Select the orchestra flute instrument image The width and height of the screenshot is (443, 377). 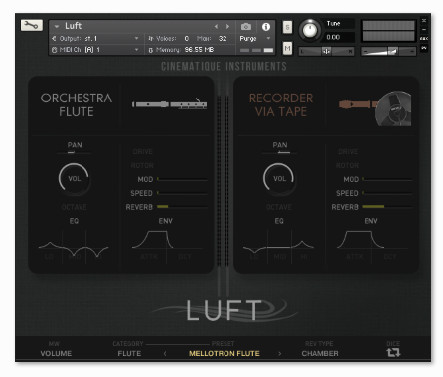(170, 104)
